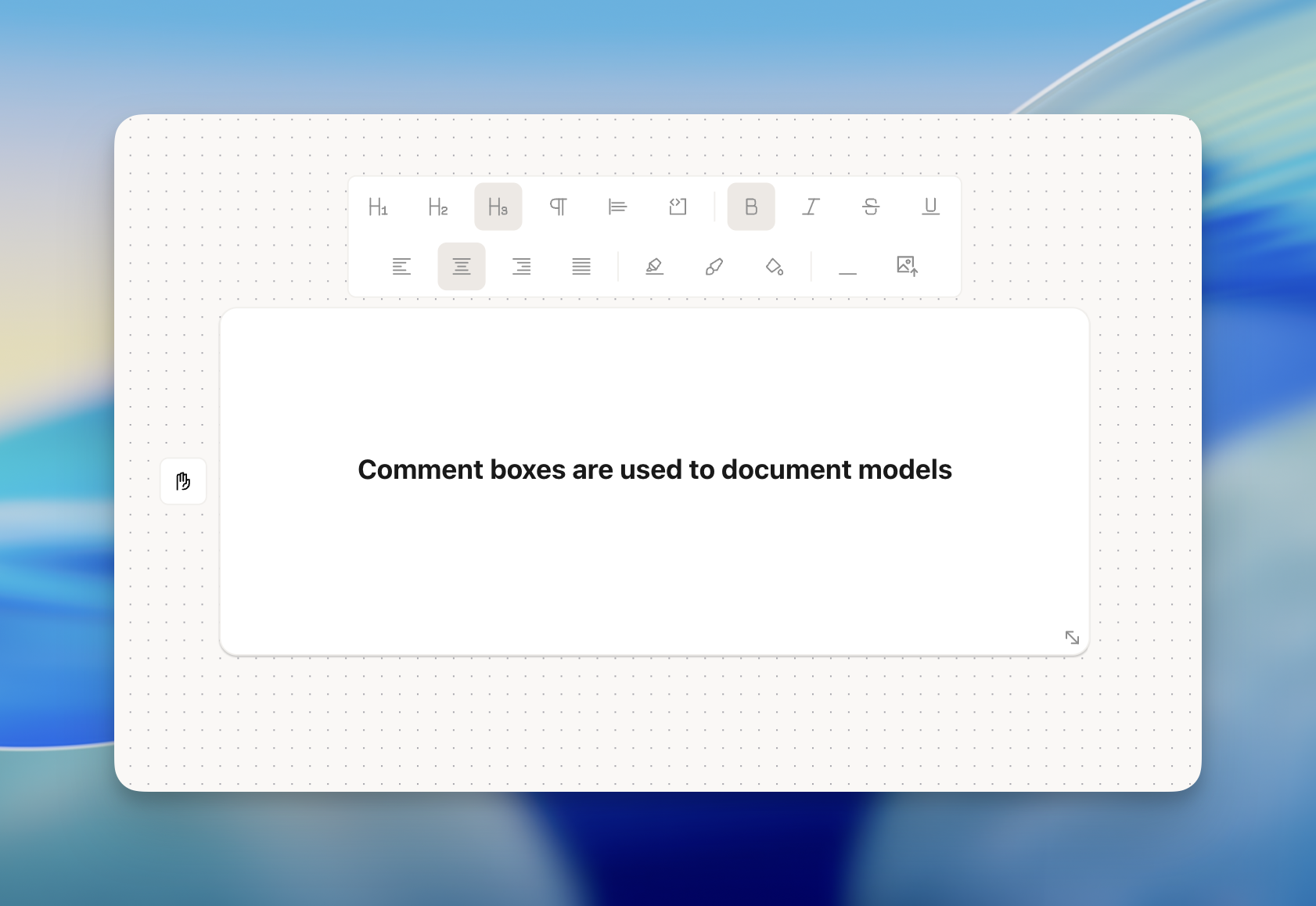The width and height of the screenshot is (1316, 906).
Task: Set text to paragraph style
Action: point(558,207)
